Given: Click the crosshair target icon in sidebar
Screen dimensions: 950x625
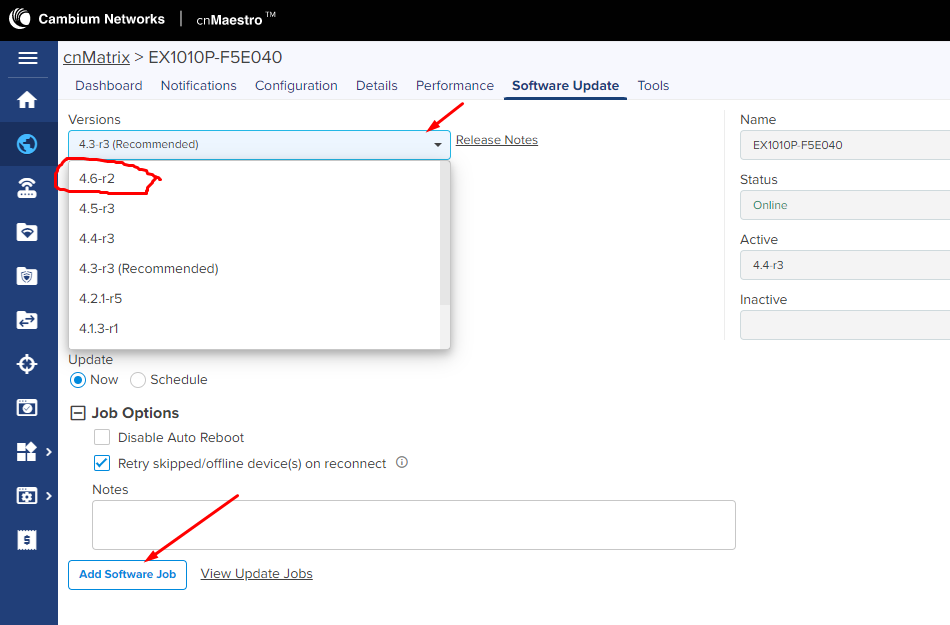Looking at the screenshot, I should (28, 364).
